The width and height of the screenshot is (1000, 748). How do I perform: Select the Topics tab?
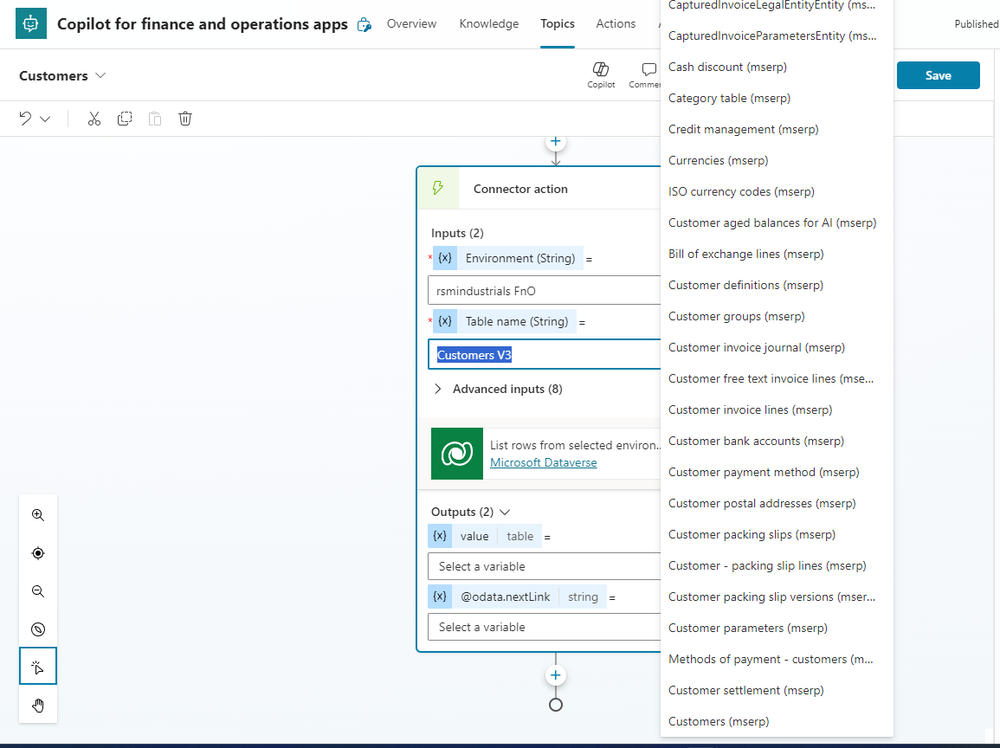coord(557,24)
